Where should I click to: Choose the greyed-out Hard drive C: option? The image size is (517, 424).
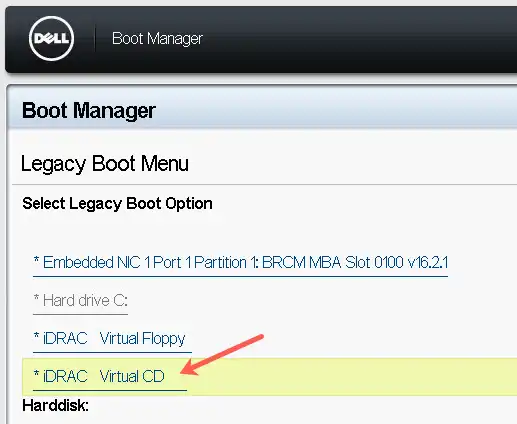click(80, 301)
